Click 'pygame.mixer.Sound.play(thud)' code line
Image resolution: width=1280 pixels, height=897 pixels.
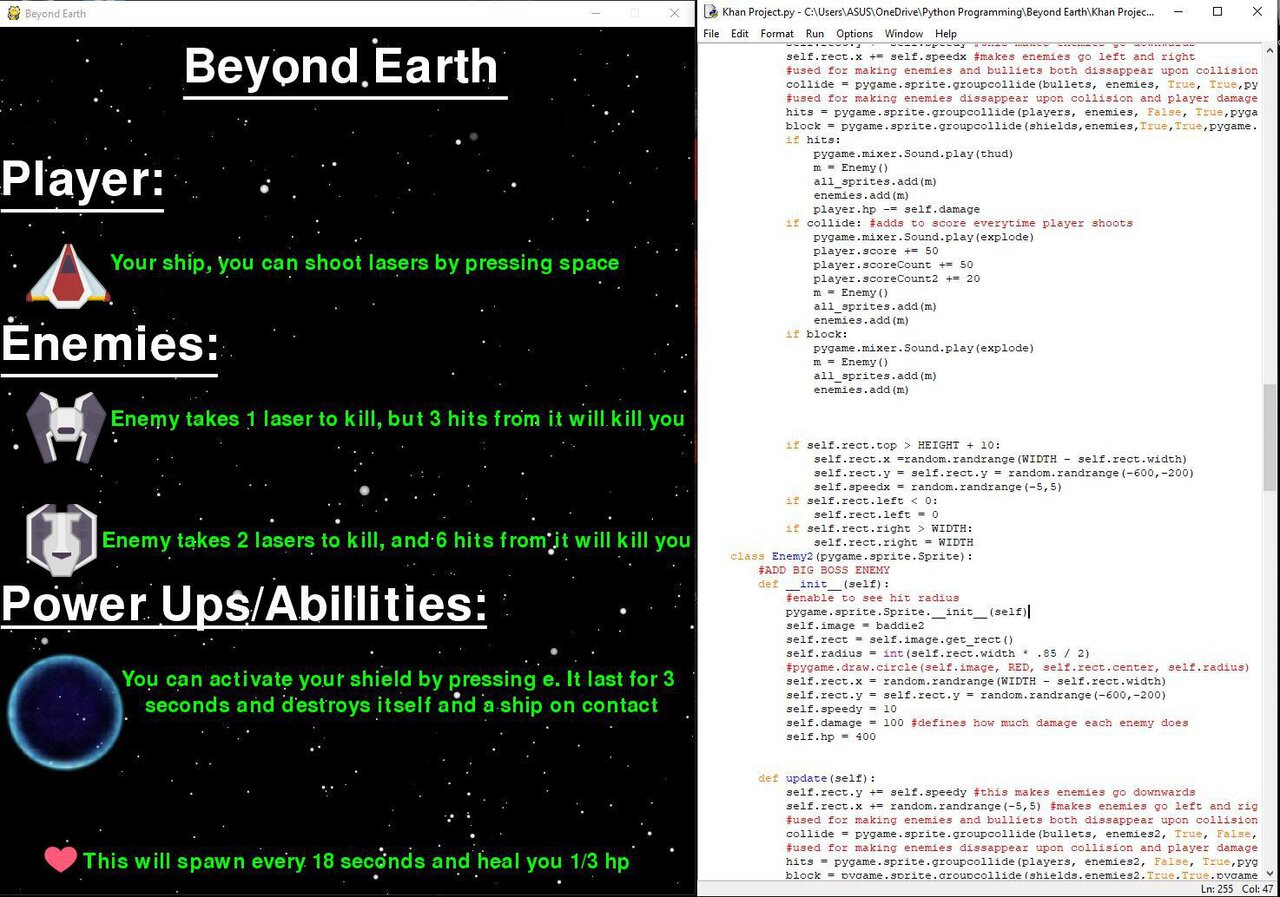(x=913, y=154)
